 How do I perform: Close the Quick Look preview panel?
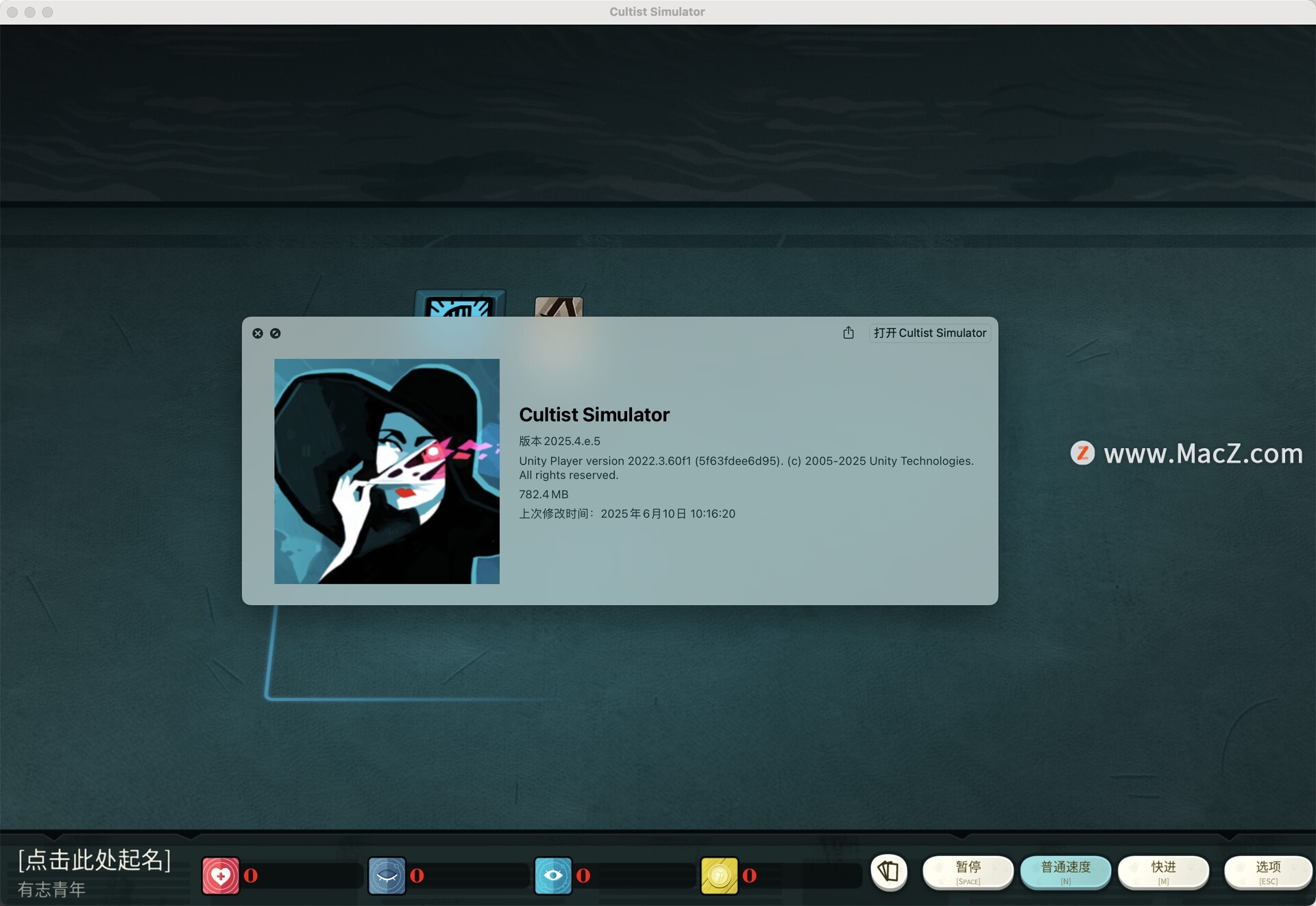(x=258, y=333)
